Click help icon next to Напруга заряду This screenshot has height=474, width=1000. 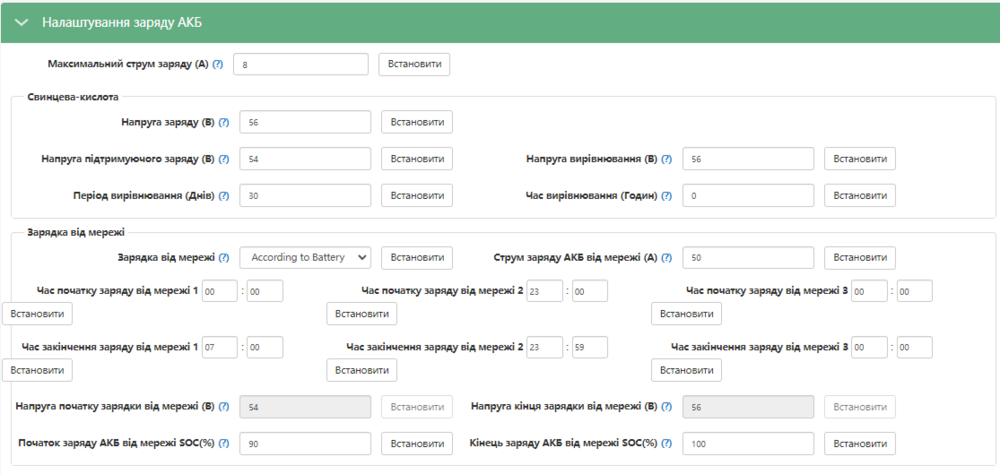[224, 122]
